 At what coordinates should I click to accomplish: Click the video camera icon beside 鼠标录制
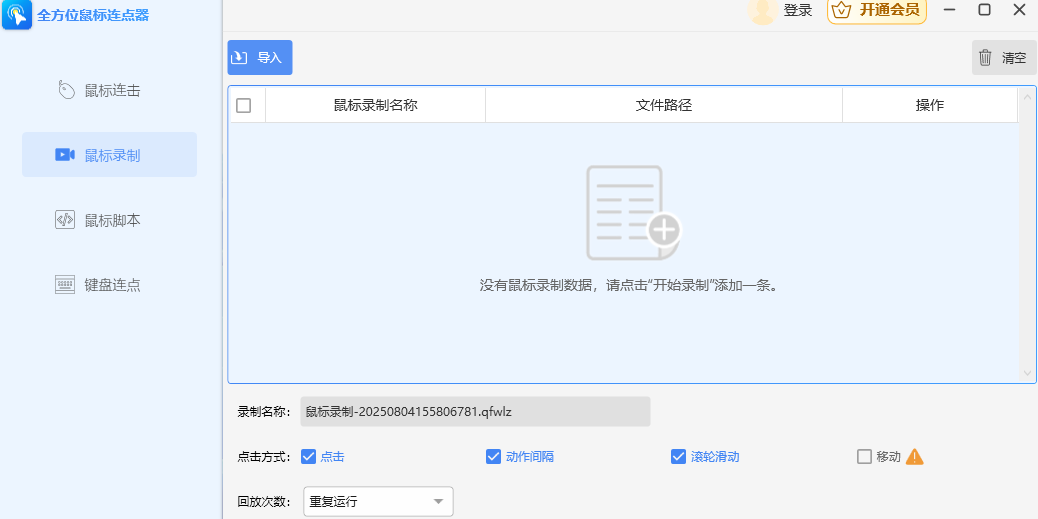pyautogui.click(x=64, y=155)
